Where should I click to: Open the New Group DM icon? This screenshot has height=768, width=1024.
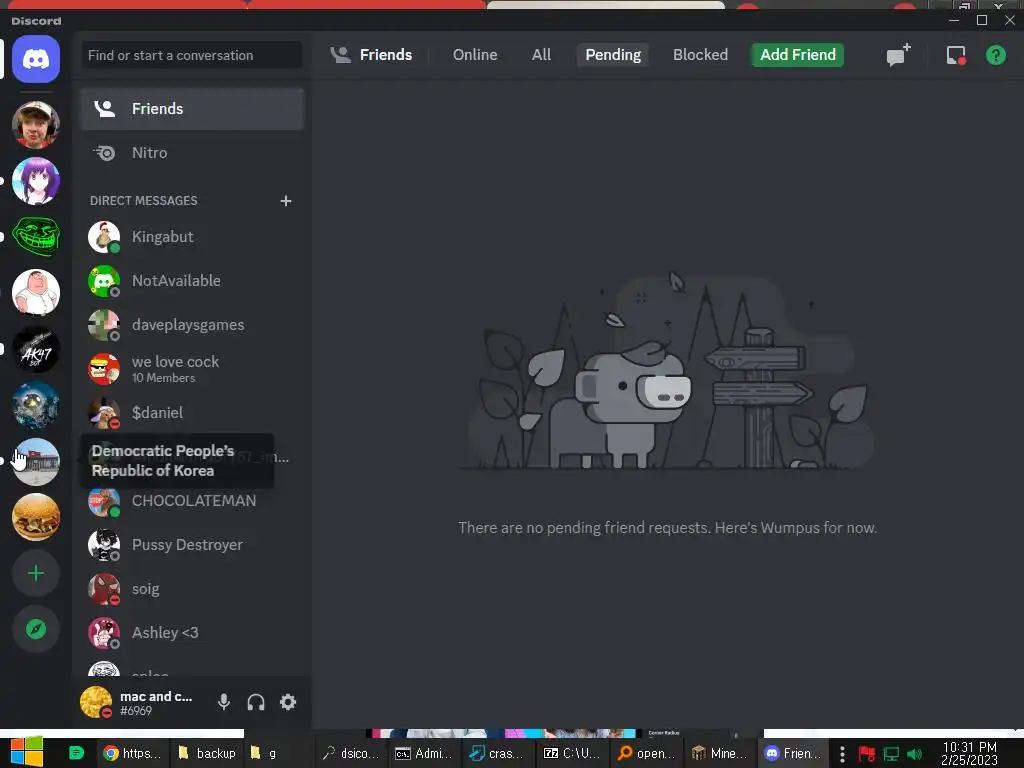tap(899, 55)
